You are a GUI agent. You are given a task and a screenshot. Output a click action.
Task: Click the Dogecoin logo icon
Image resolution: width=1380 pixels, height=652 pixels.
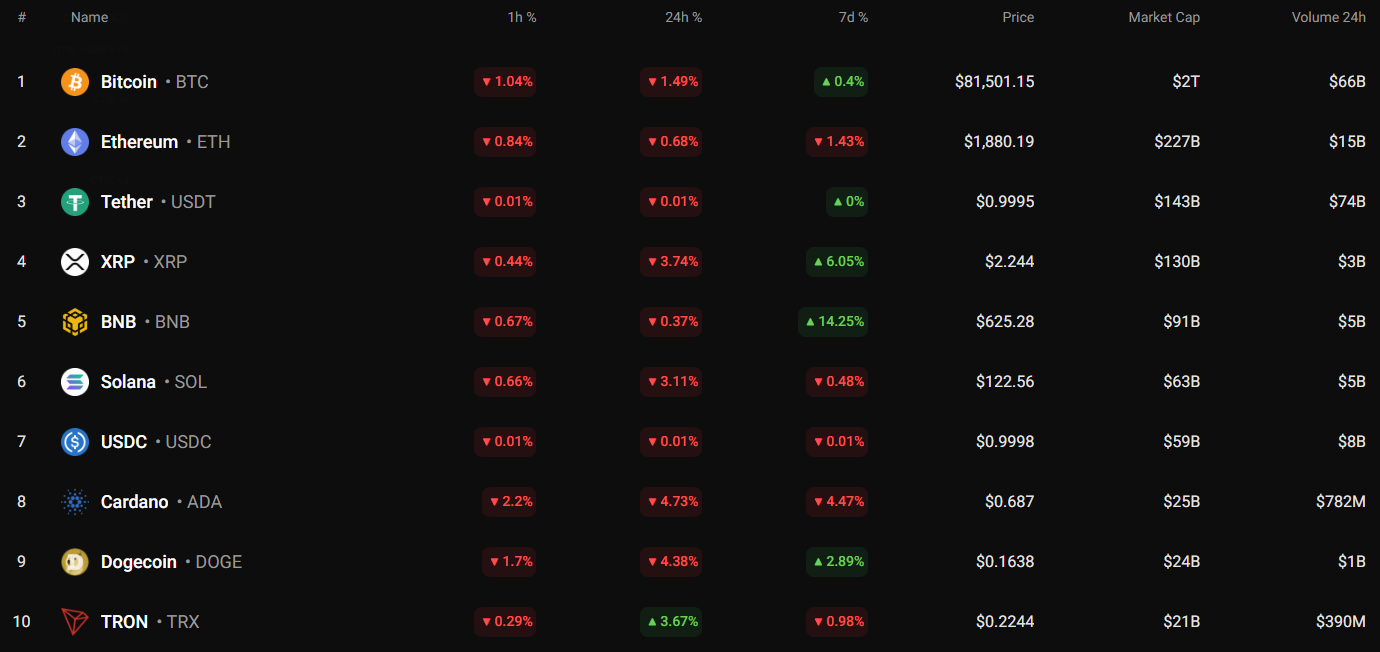tap(75, 562)
